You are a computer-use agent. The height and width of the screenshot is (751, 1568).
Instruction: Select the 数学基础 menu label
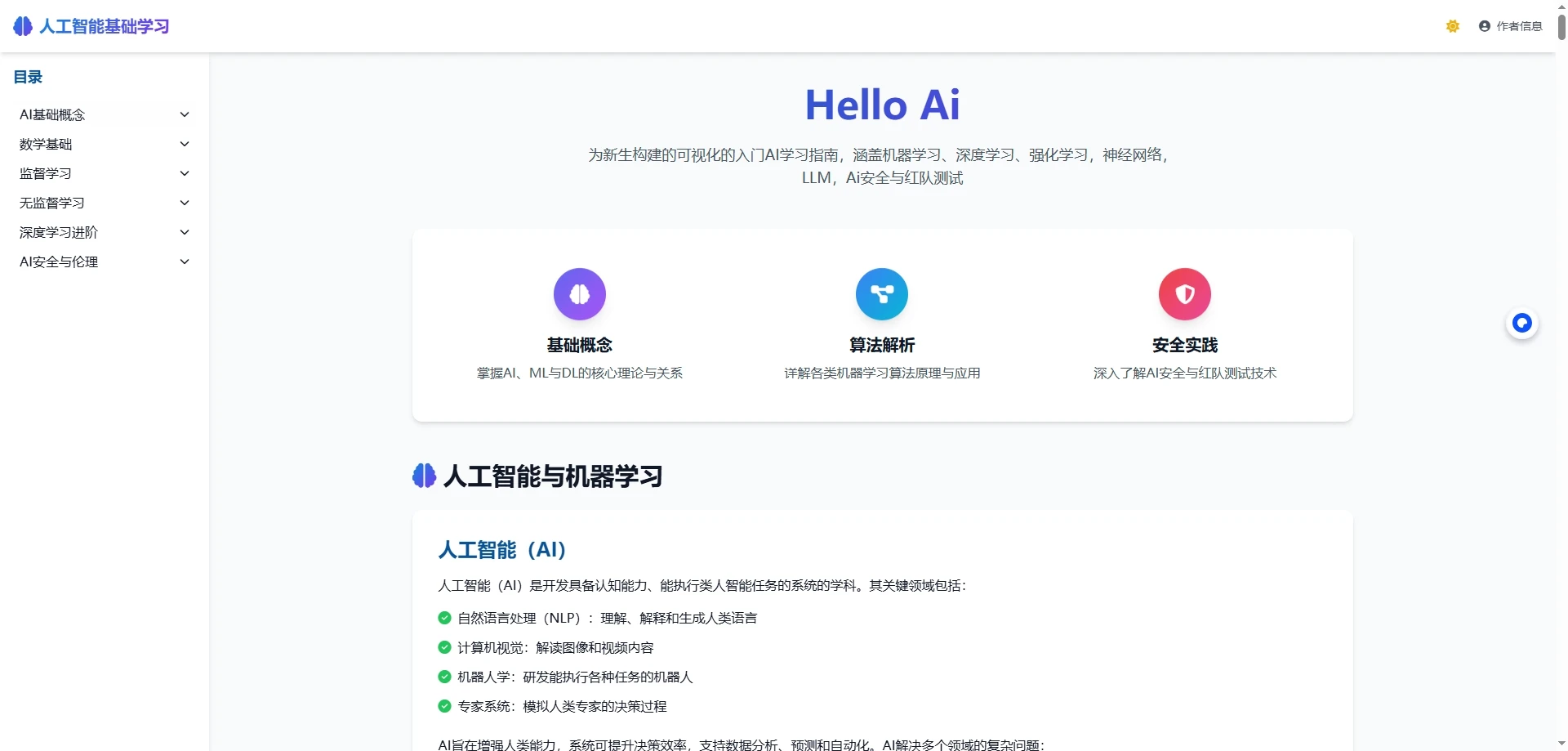(46, 144)
